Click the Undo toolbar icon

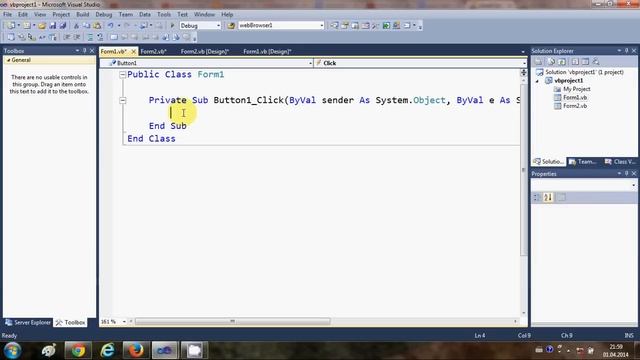tap(111, 25)
